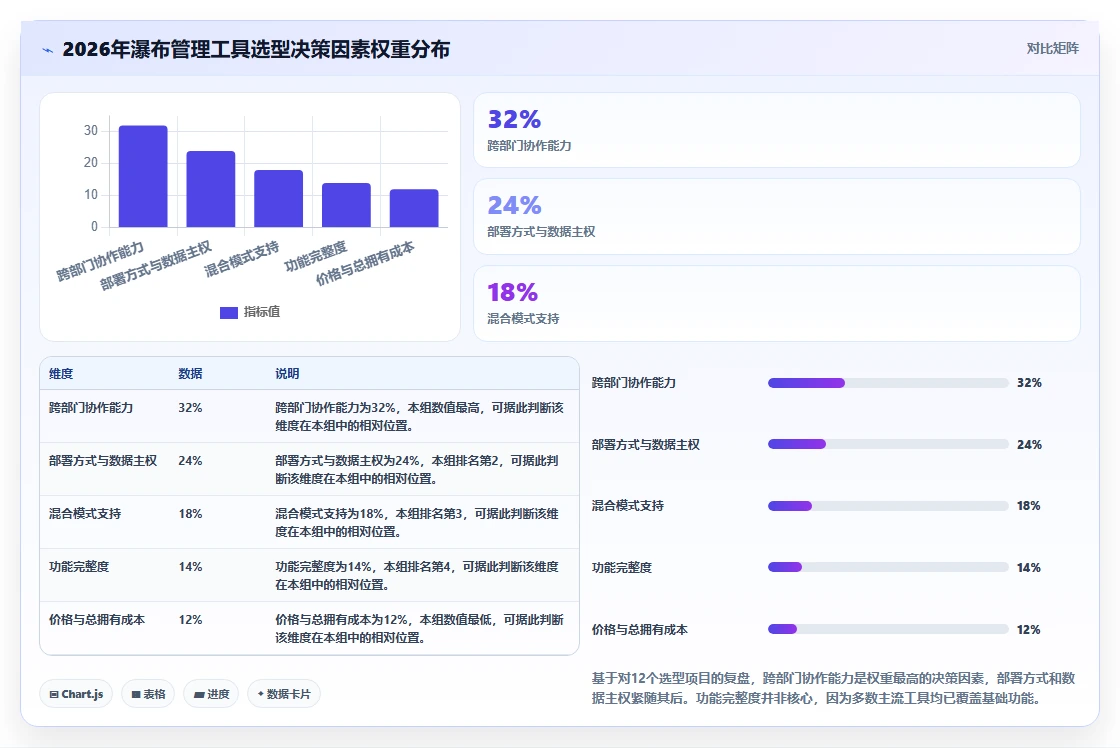Click the y-axis tick label 10
Viewport: 1120px width, 748px height.
click(x=91, y=194)
